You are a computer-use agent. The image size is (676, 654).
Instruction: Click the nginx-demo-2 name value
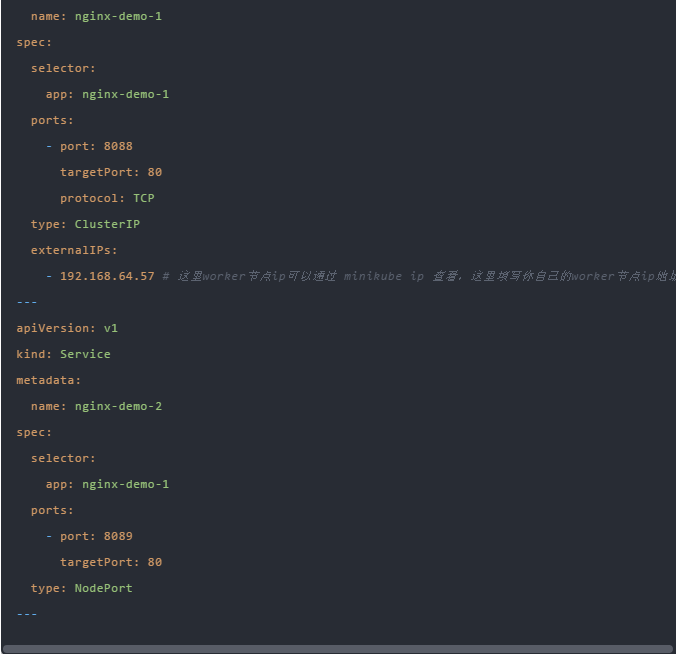pyautogui.click(x=118, y=406)
